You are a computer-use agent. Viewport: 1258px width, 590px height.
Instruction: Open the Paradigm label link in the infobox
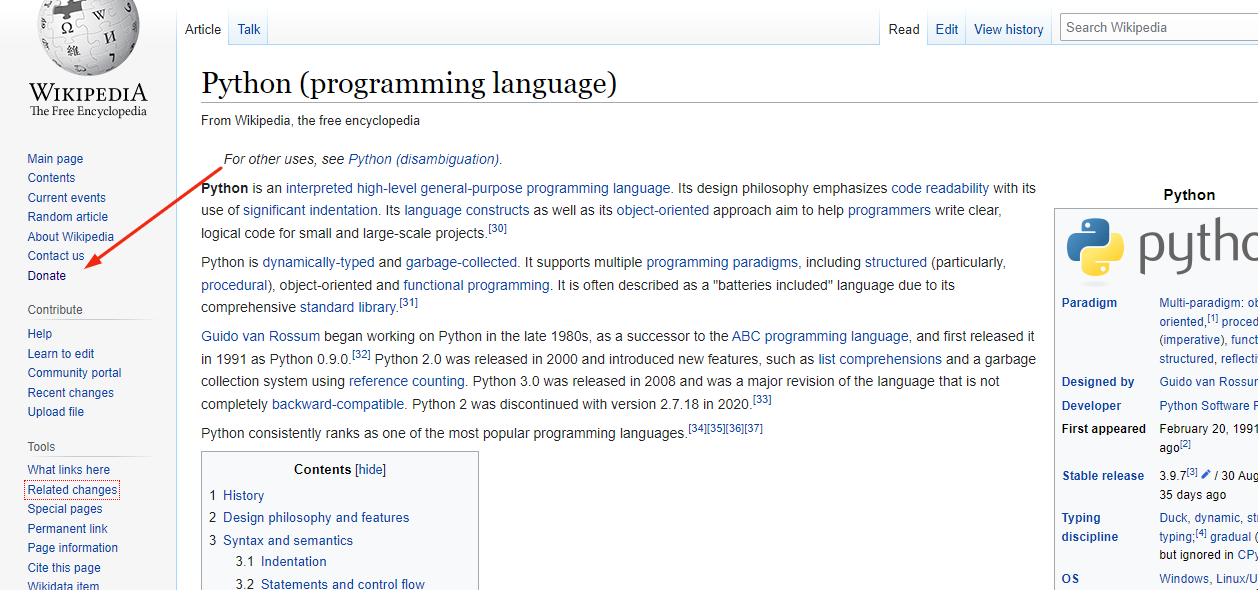pyautogui.click(x=1090, y=303)
